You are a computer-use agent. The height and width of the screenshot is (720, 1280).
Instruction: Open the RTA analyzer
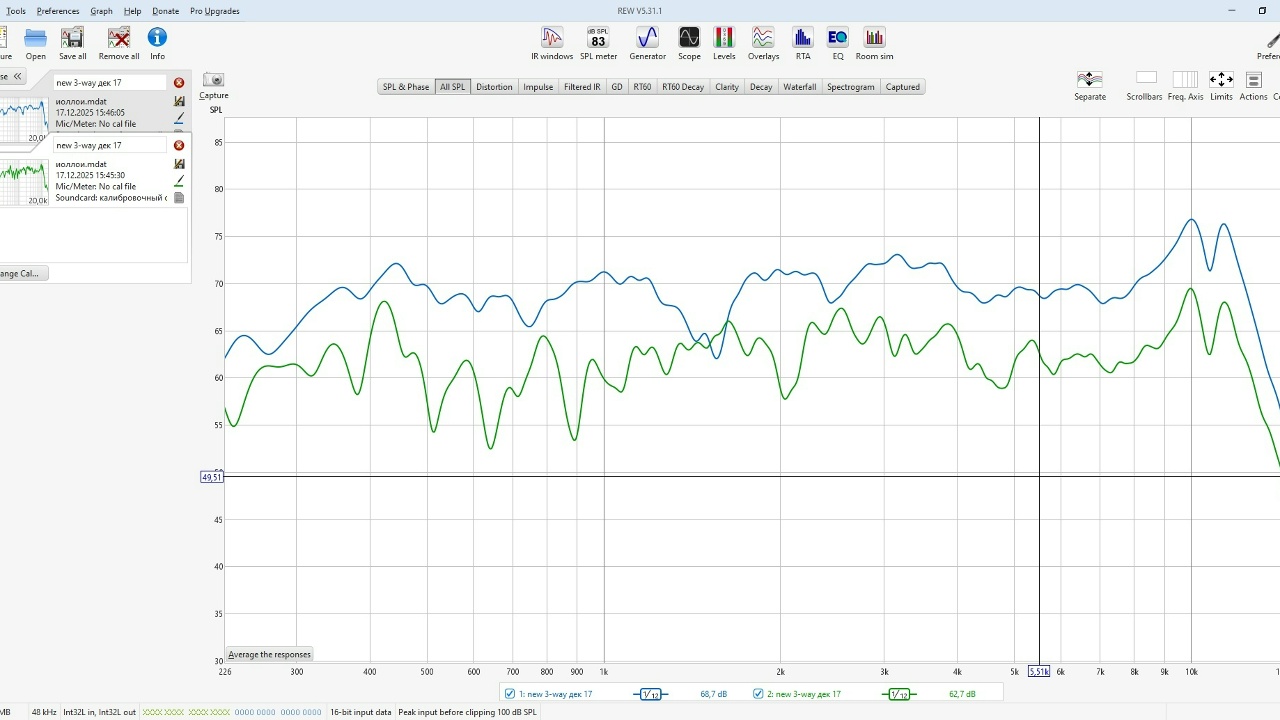(803, 43)
